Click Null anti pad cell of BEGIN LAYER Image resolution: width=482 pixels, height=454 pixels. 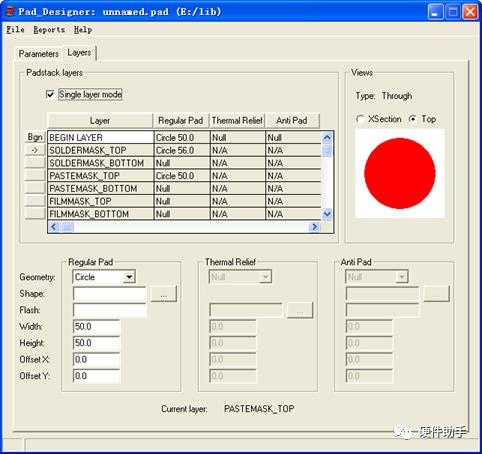[293, 138]
